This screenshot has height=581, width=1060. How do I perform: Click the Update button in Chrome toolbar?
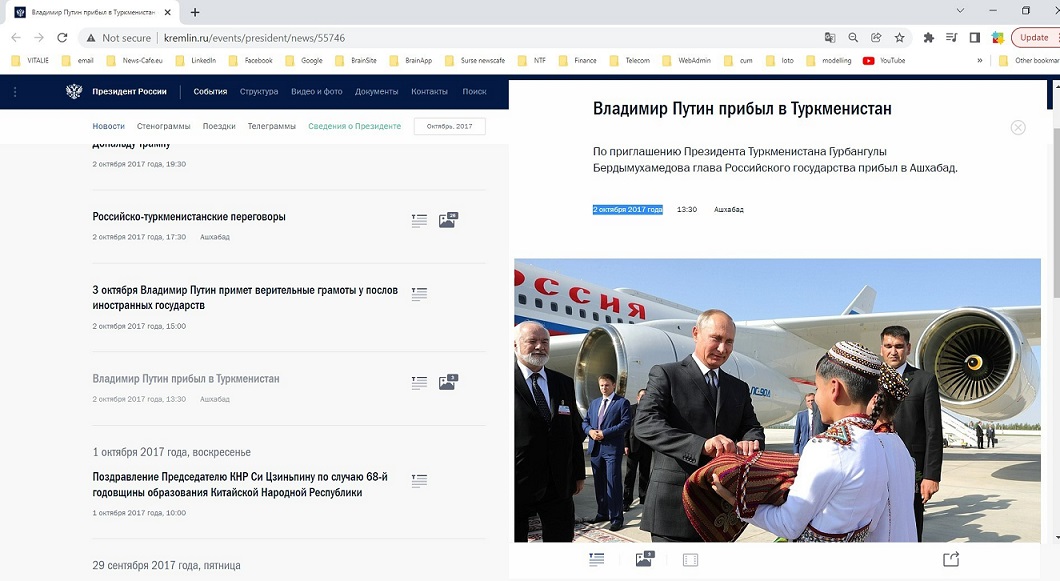[1034, 38]
